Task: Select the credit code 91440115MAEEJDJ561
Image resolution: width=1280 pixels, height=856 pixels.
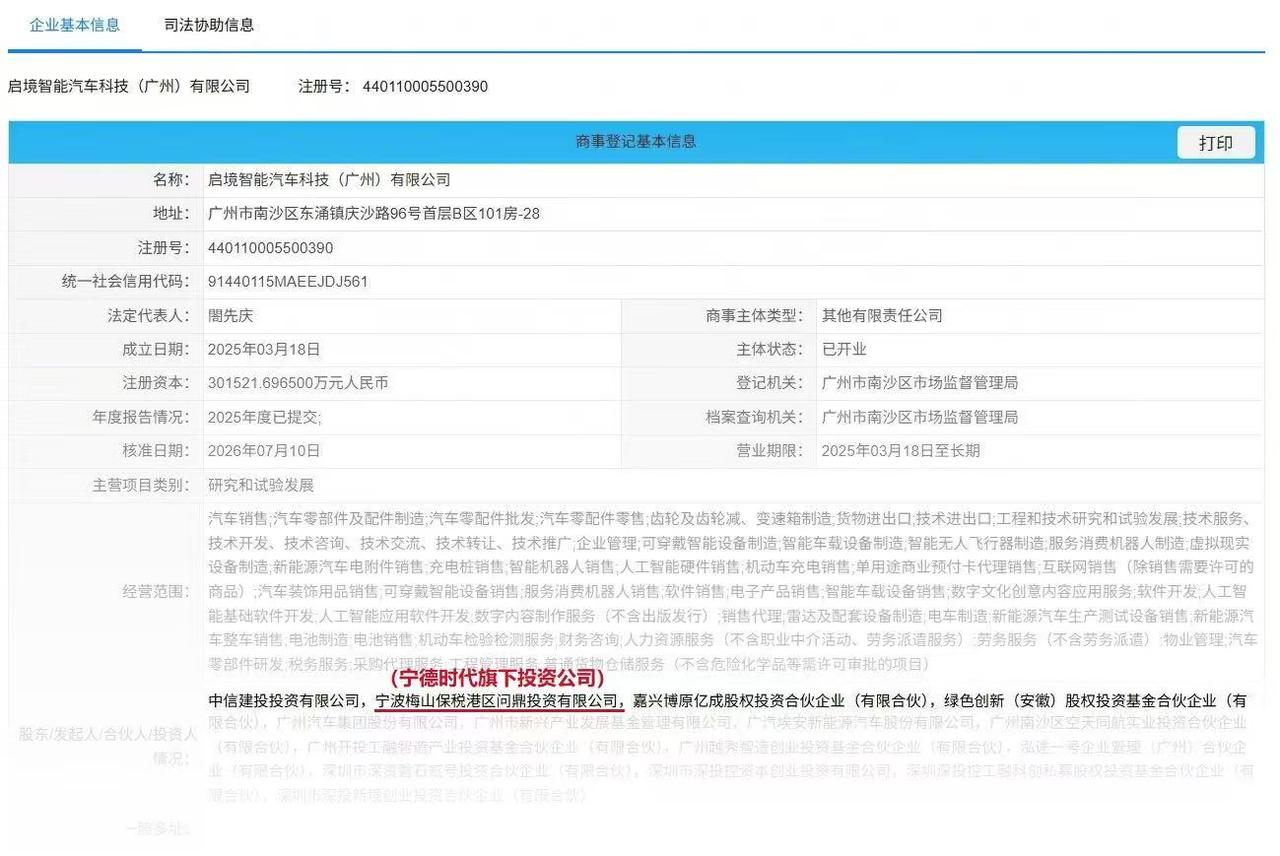Action: coord(288,282)
